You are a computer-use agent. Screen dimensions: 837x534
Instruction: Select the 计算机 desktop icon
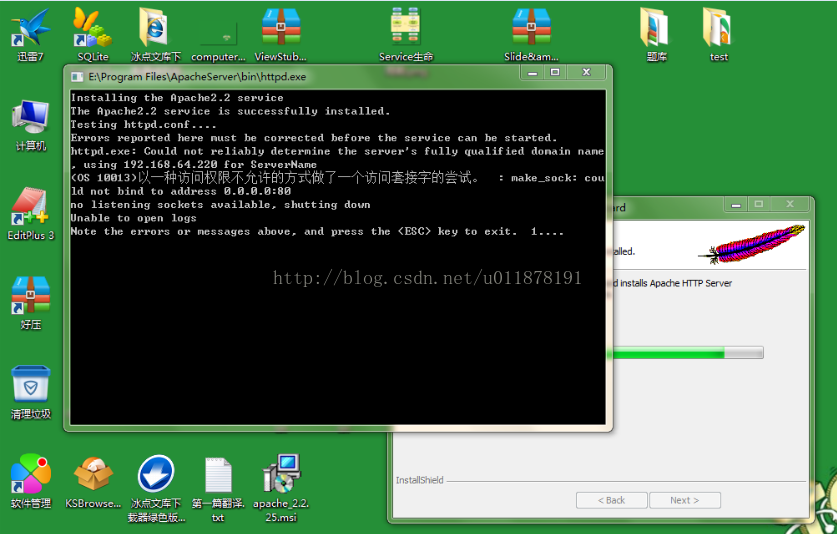30,125
